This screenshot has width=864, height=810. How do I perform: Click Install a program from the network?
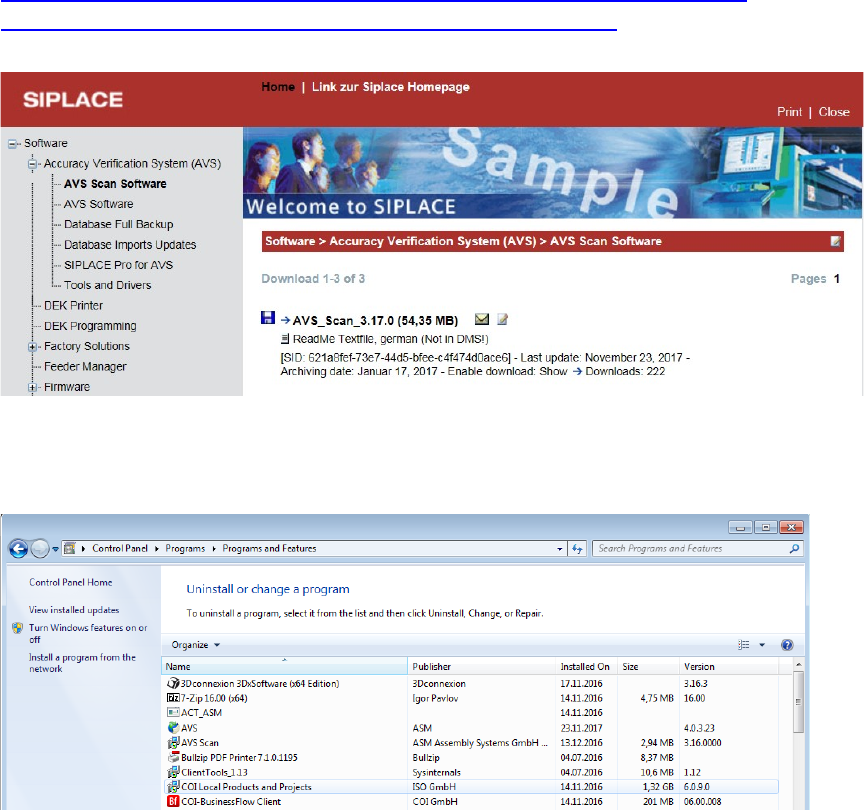coord(82,663)
